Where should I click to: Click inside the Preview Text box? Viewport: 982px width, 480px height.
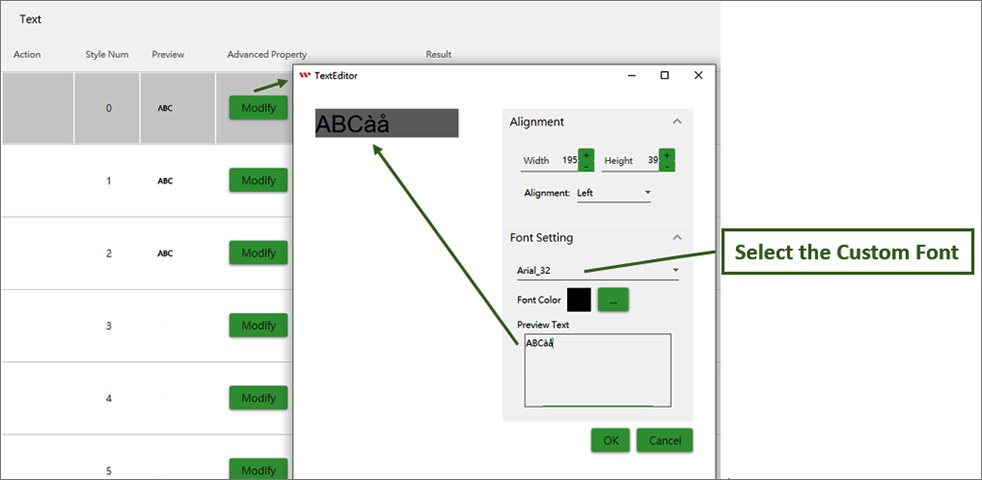pos(598,370)
